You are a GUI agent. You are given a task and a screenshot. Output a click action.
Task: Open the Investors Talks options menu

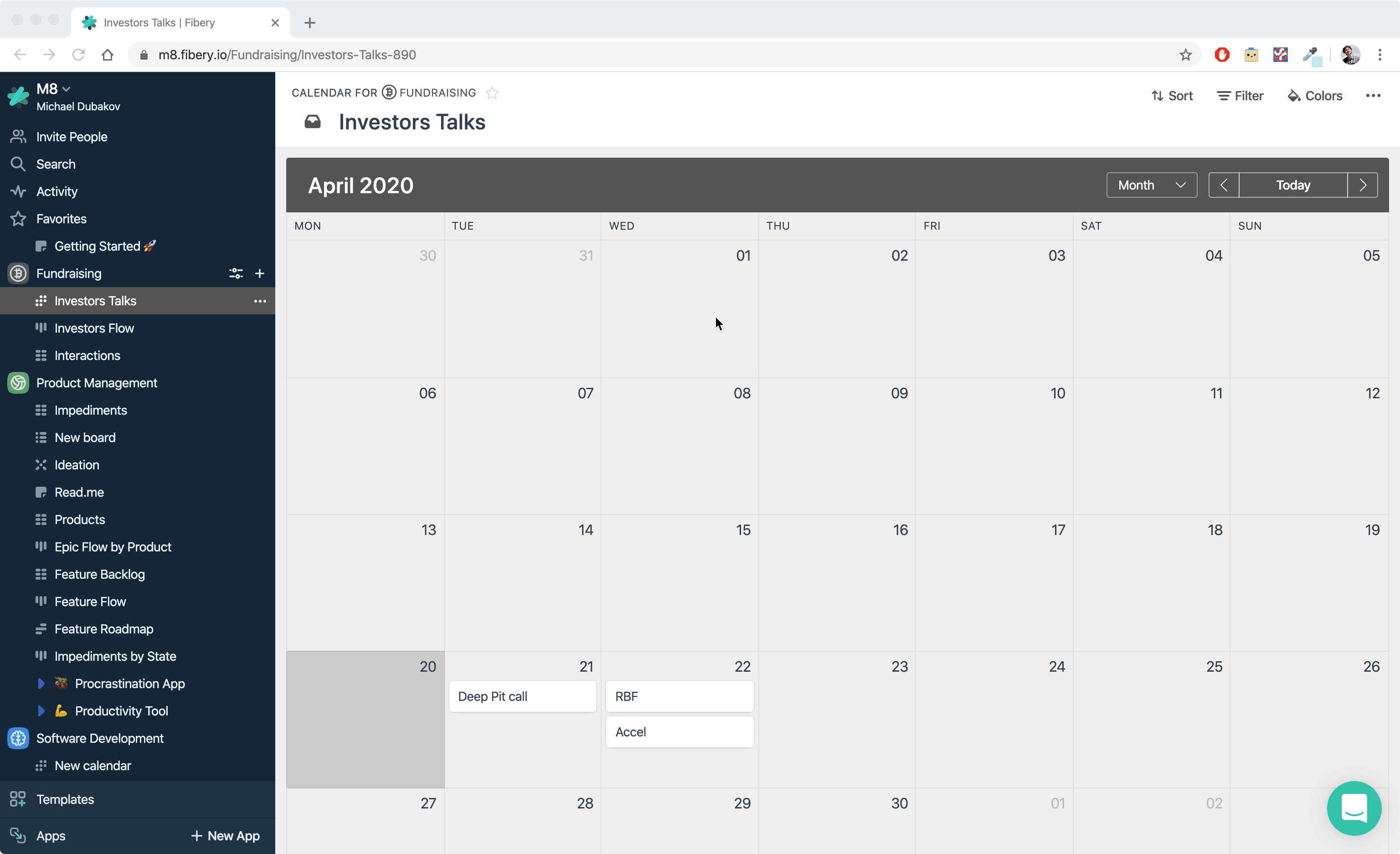[x=260, y=301]
